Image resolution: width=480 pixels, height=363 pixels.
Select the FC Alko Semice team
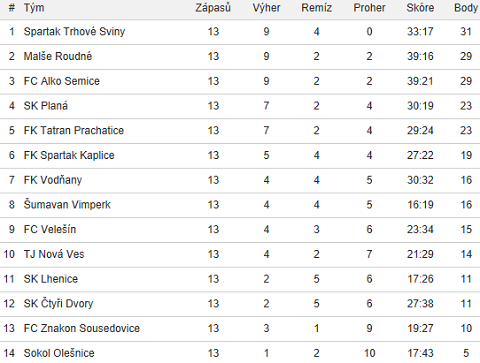(62, 81)
